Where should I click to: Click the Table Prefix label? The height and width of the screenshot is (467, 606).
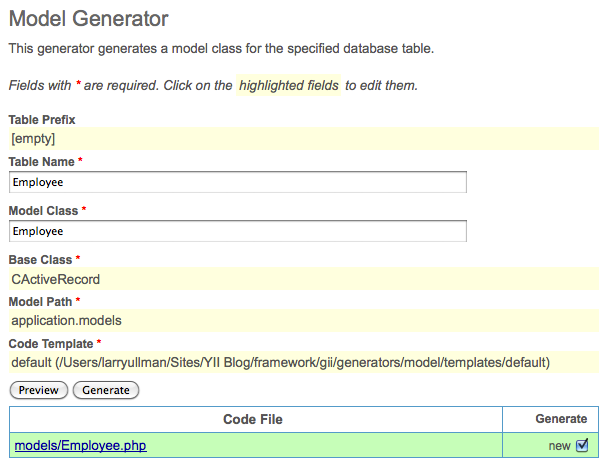42,120
